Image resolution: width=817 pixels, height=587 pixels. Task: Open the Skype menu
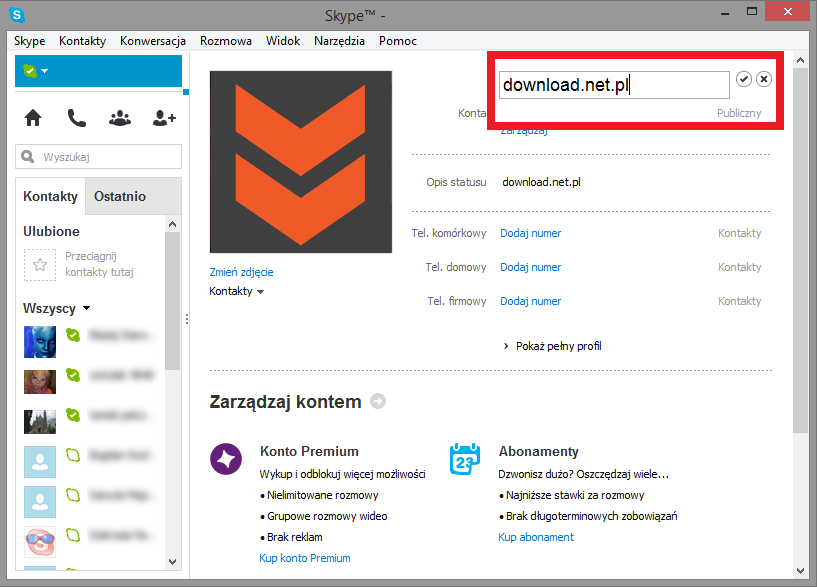[30, 41]
